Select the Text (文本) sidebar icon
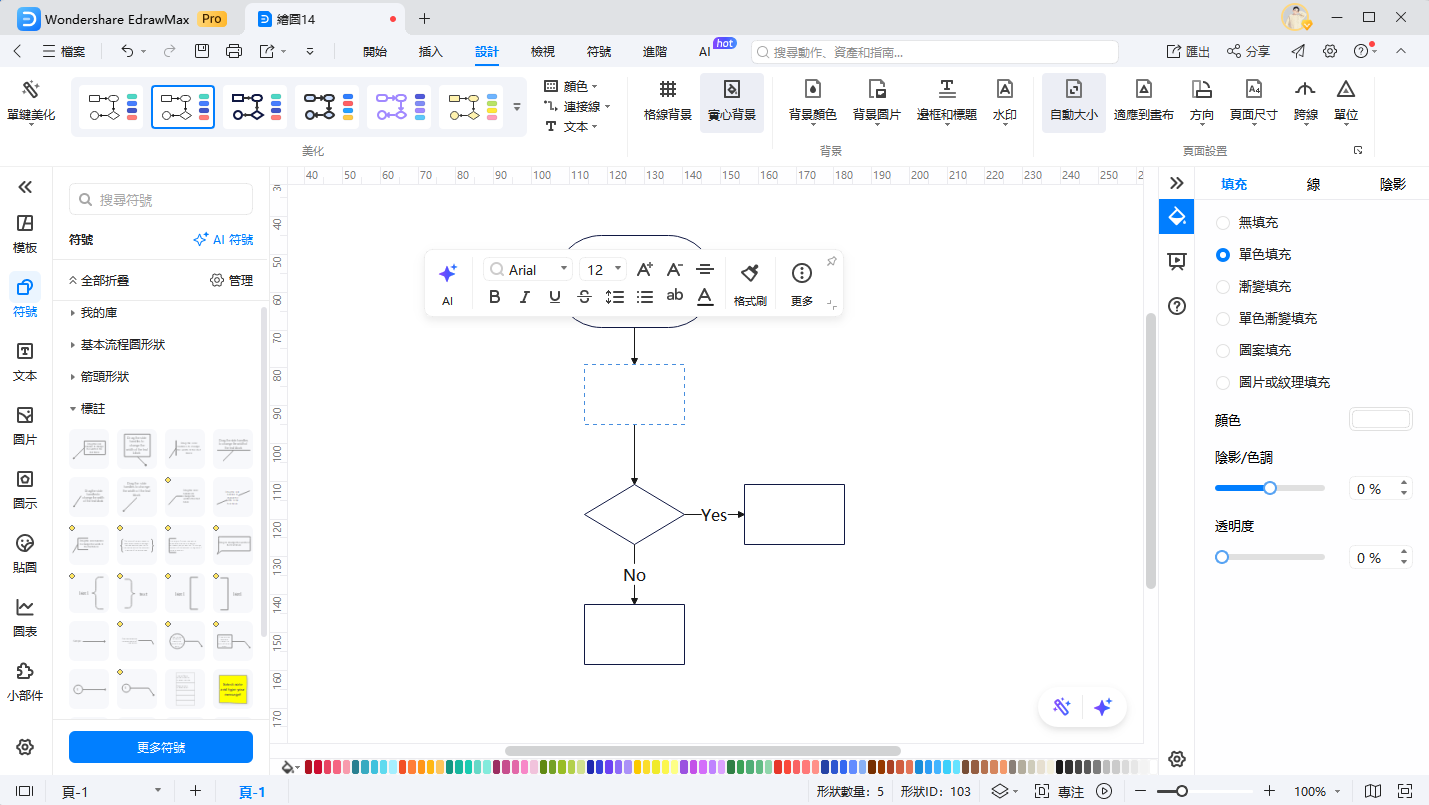1429x805 pixels. click(x=25, y=352)
